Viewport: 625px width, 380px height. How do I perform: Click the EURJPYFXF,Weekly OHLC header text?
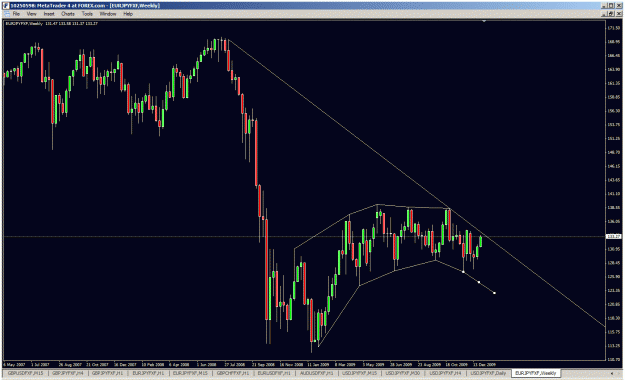[x=52, y=24]
